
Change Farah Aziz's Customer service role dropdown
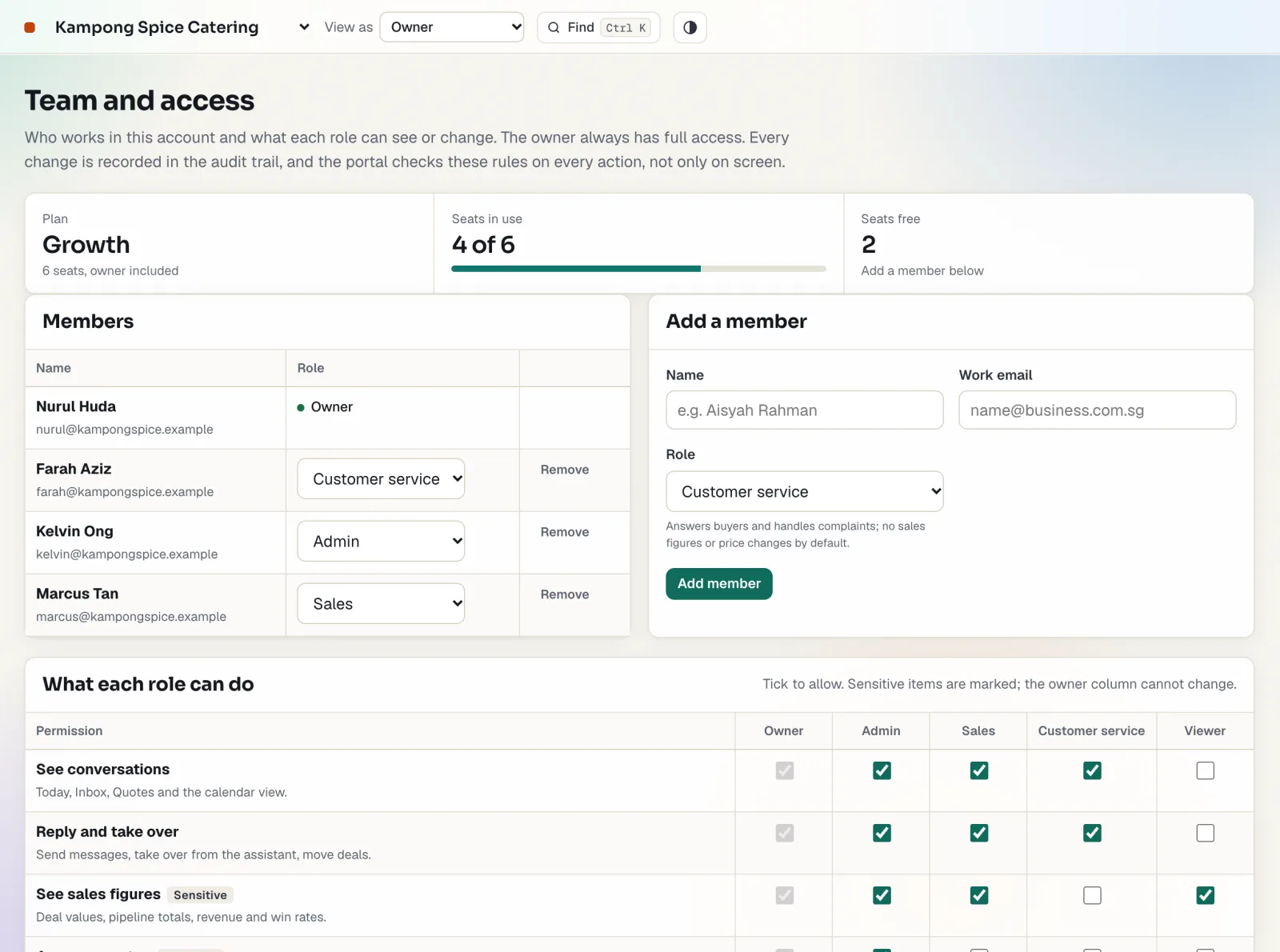pyautogui.click(x=381, y=478)
